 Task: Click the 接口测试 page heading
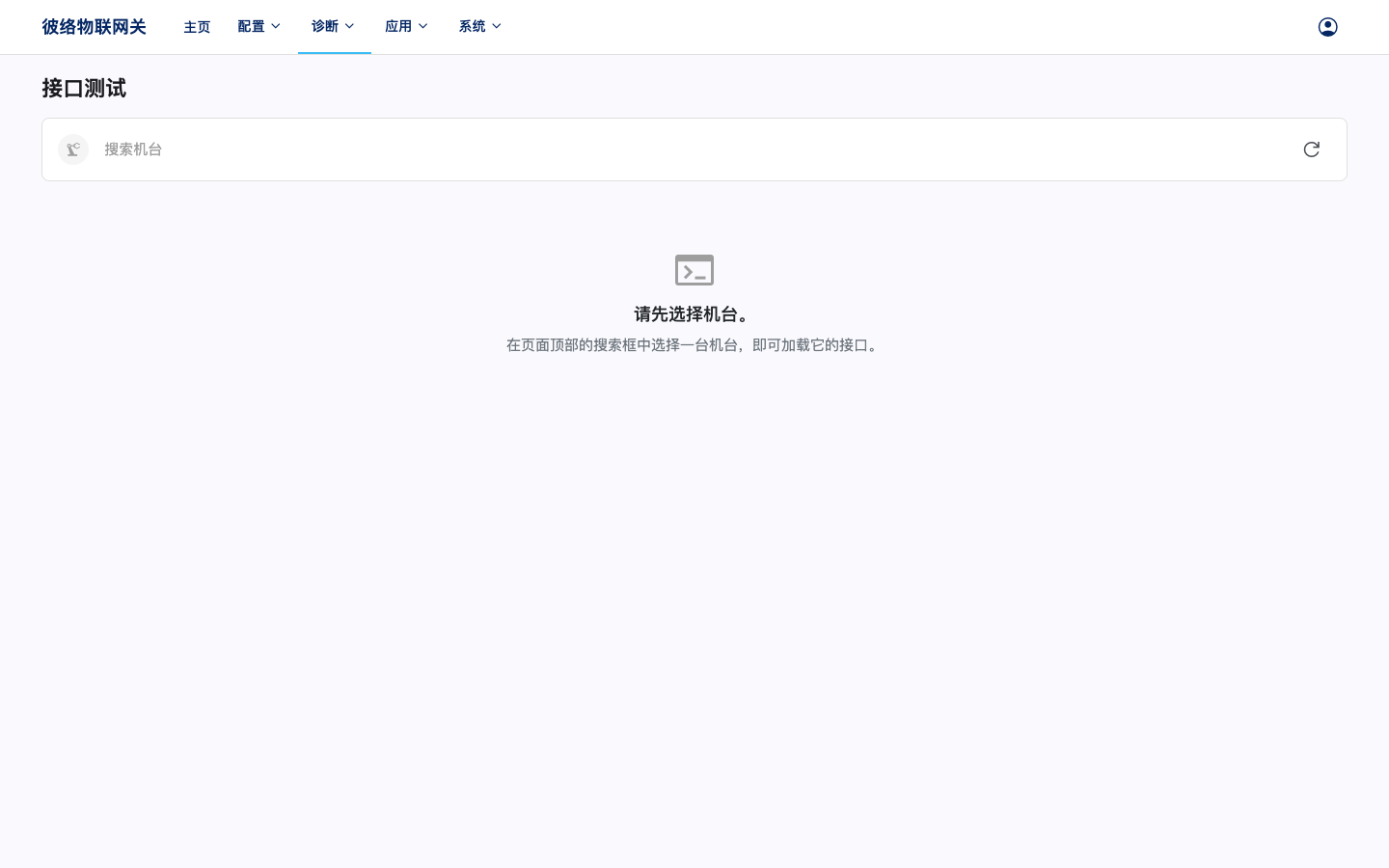84,89
